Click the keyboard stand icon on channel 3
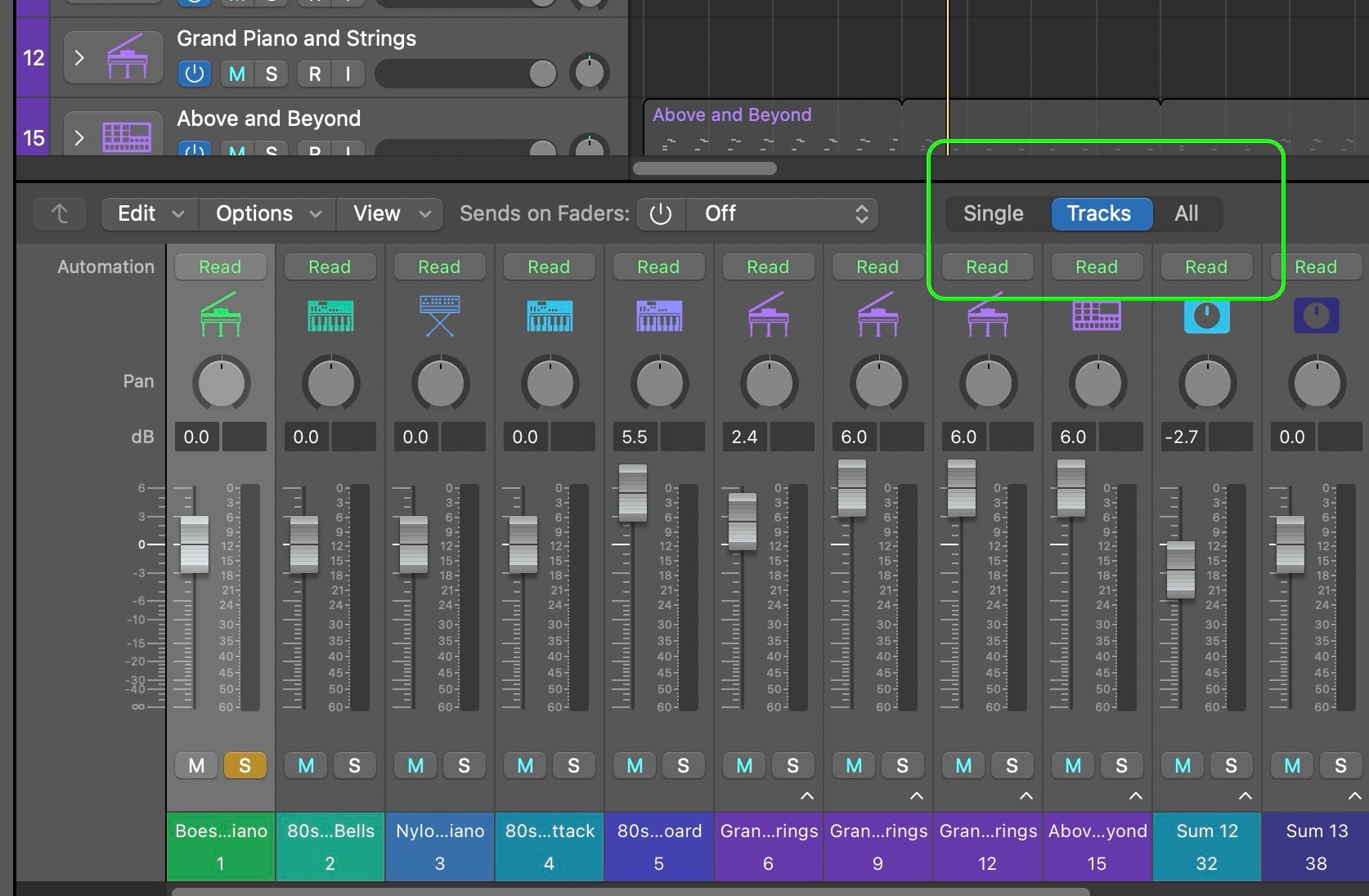The height and width of the screenshot is (896, 1369). (439, 316)
